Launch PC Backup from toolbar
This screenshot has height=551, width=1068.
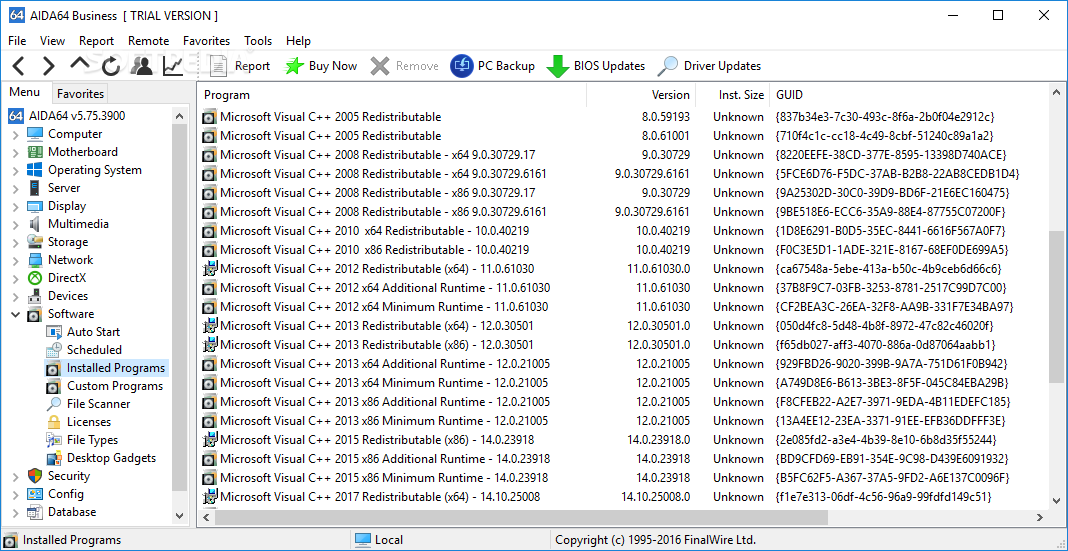click(x=492, y=66)
